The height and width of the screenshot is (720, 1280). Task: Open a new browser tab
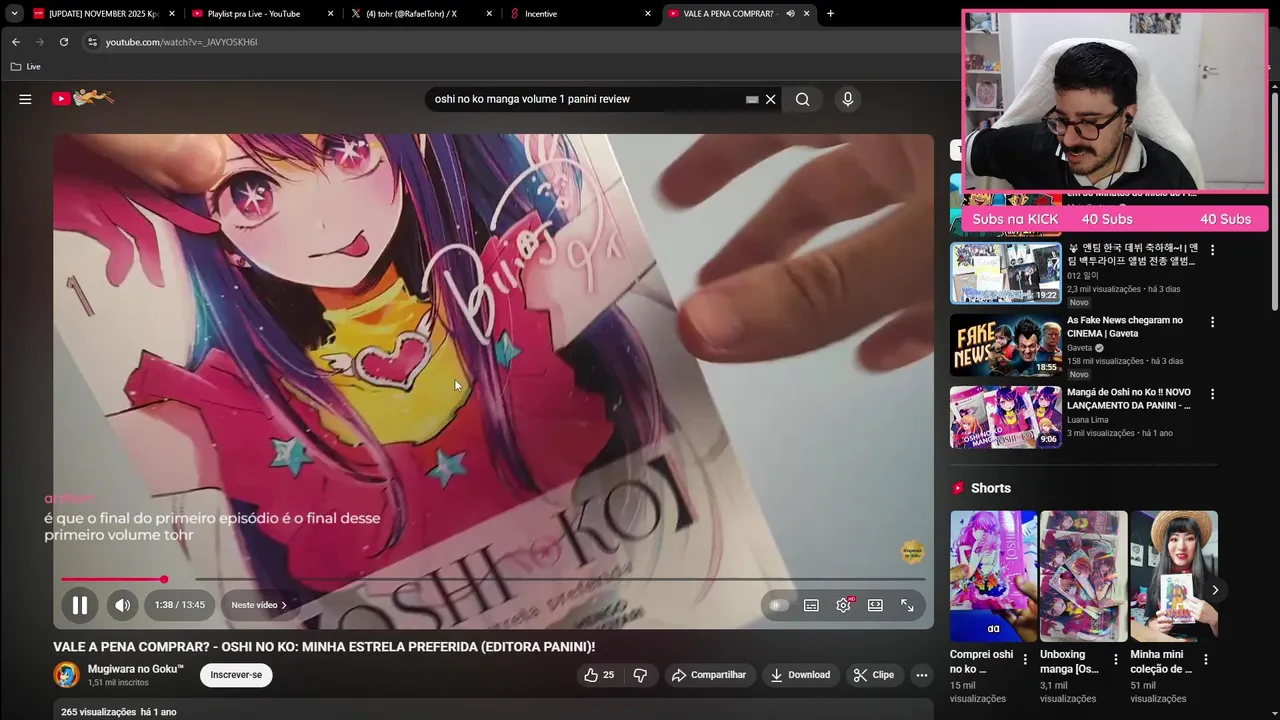(x=830, y=14)
